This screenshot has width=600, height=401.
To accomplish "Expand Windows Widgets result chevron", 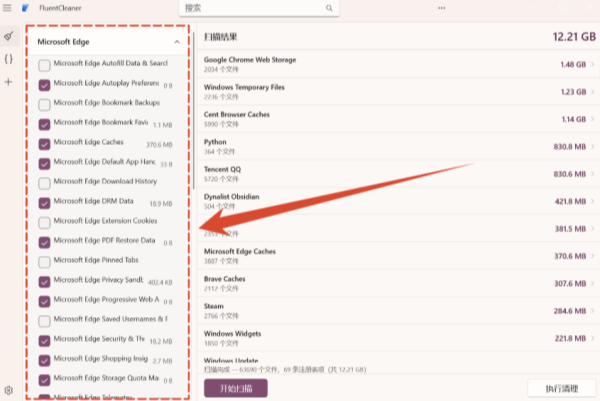I will click(x=592, y=338).
